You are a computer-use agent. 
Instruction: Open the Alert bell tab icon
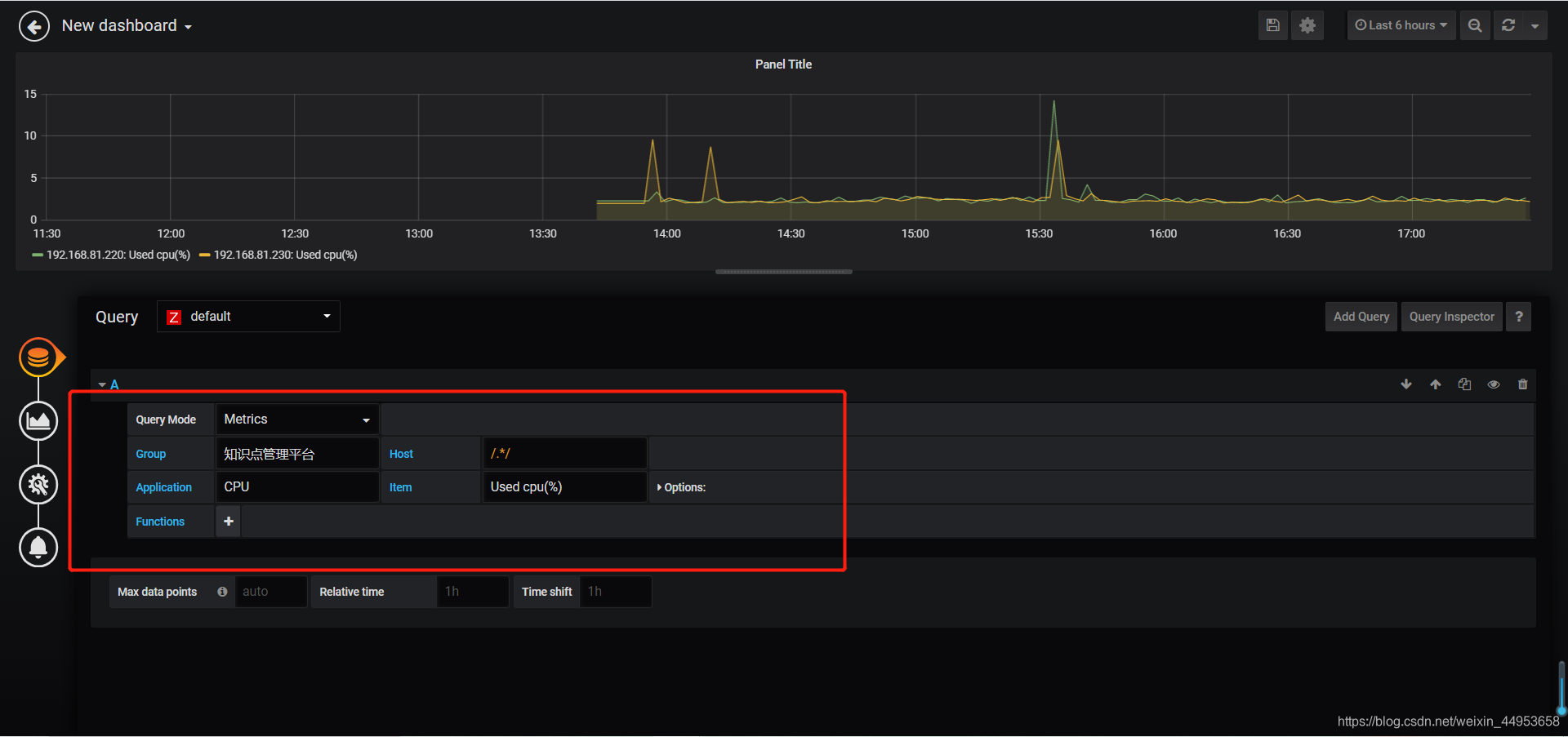click(38, 547)
